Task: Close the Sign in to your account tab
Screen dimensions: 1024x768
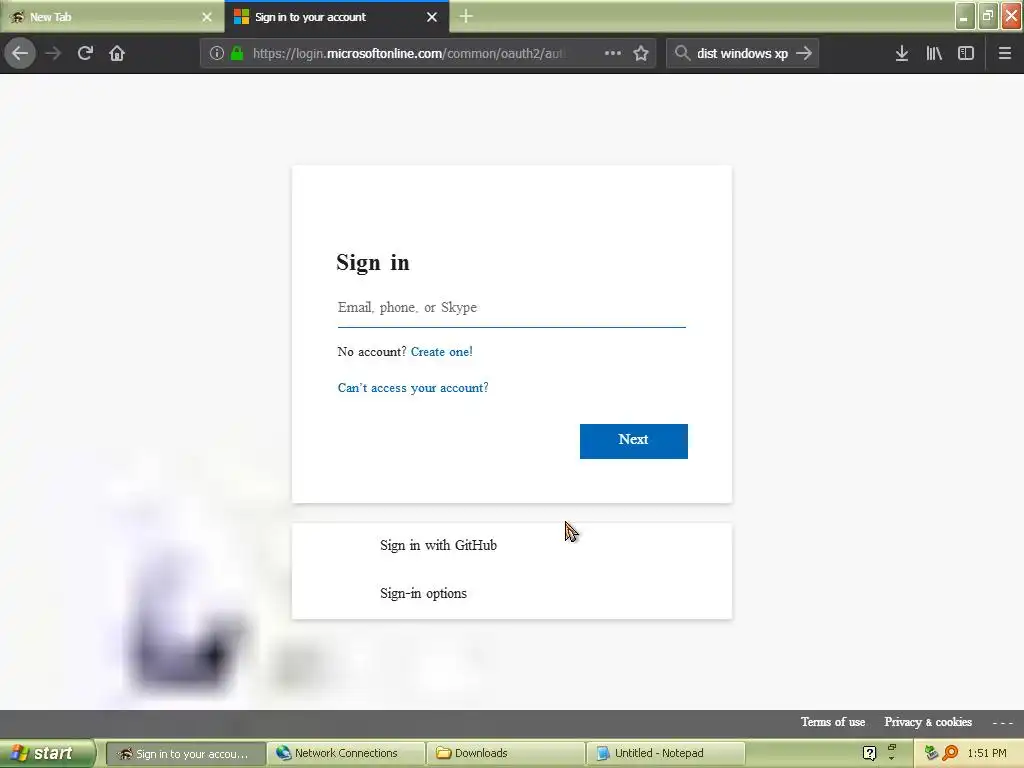Action: [432, 17]
